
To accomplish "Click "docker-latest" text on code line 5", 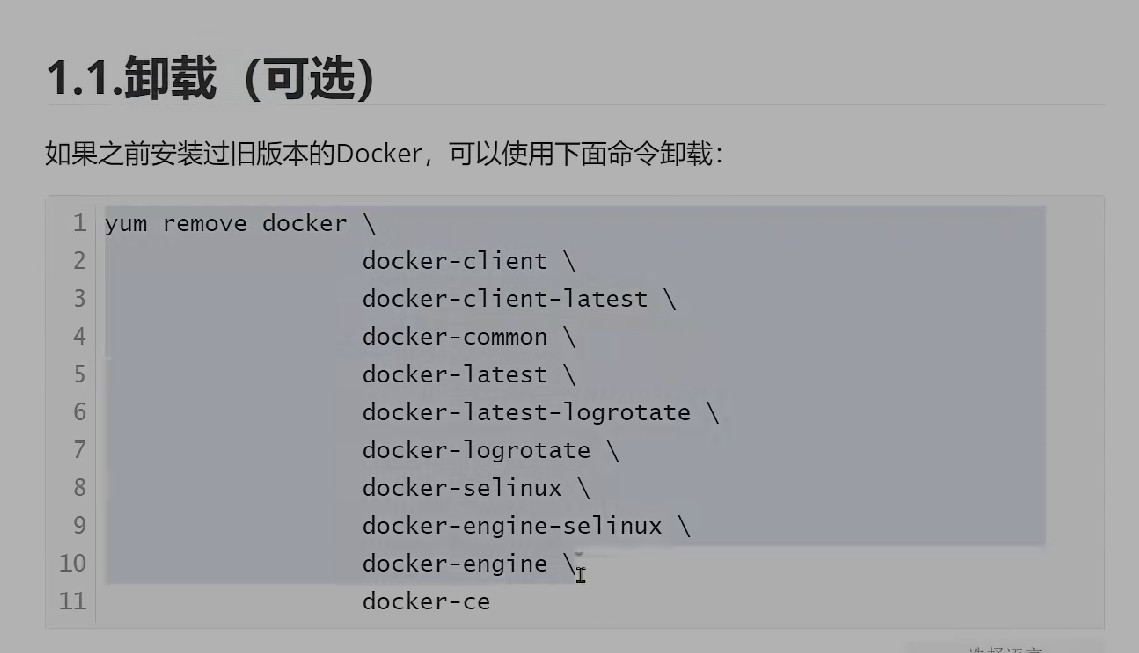I will point(454,375).
